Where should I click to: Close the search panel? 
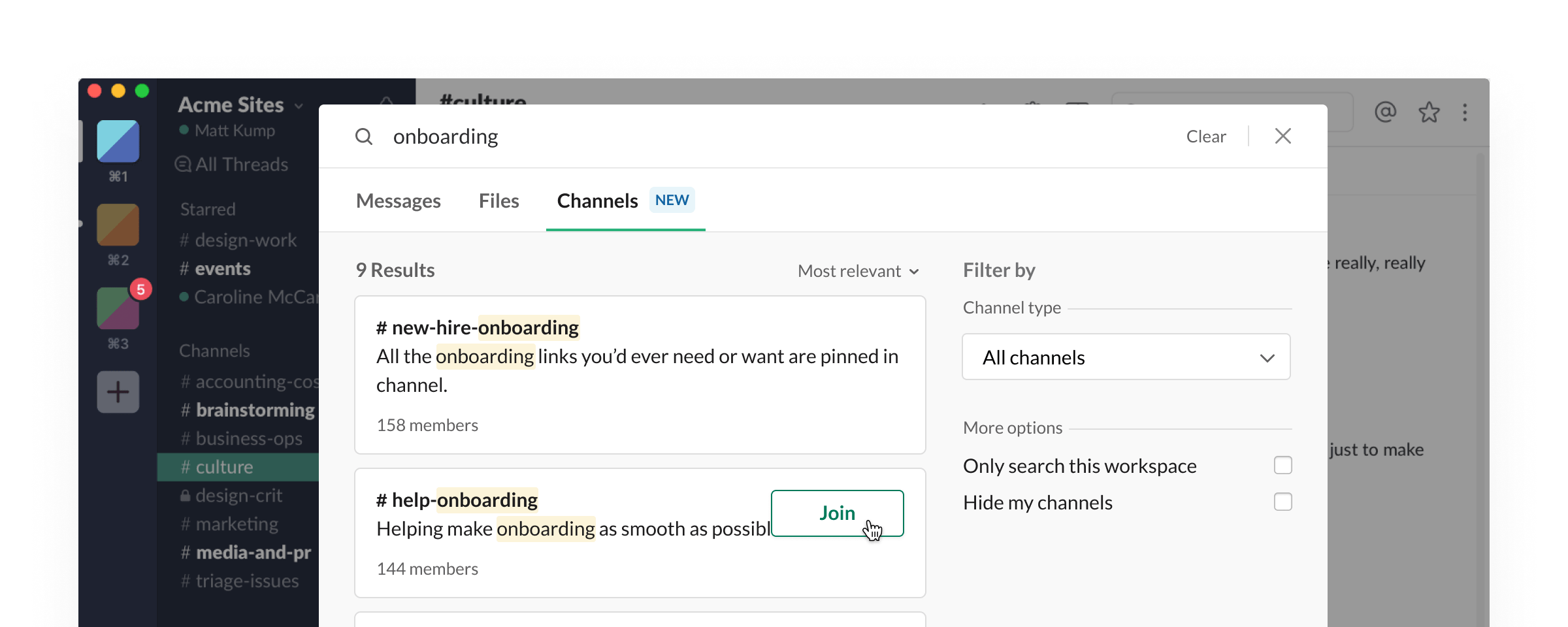(x=1282, y=136)
